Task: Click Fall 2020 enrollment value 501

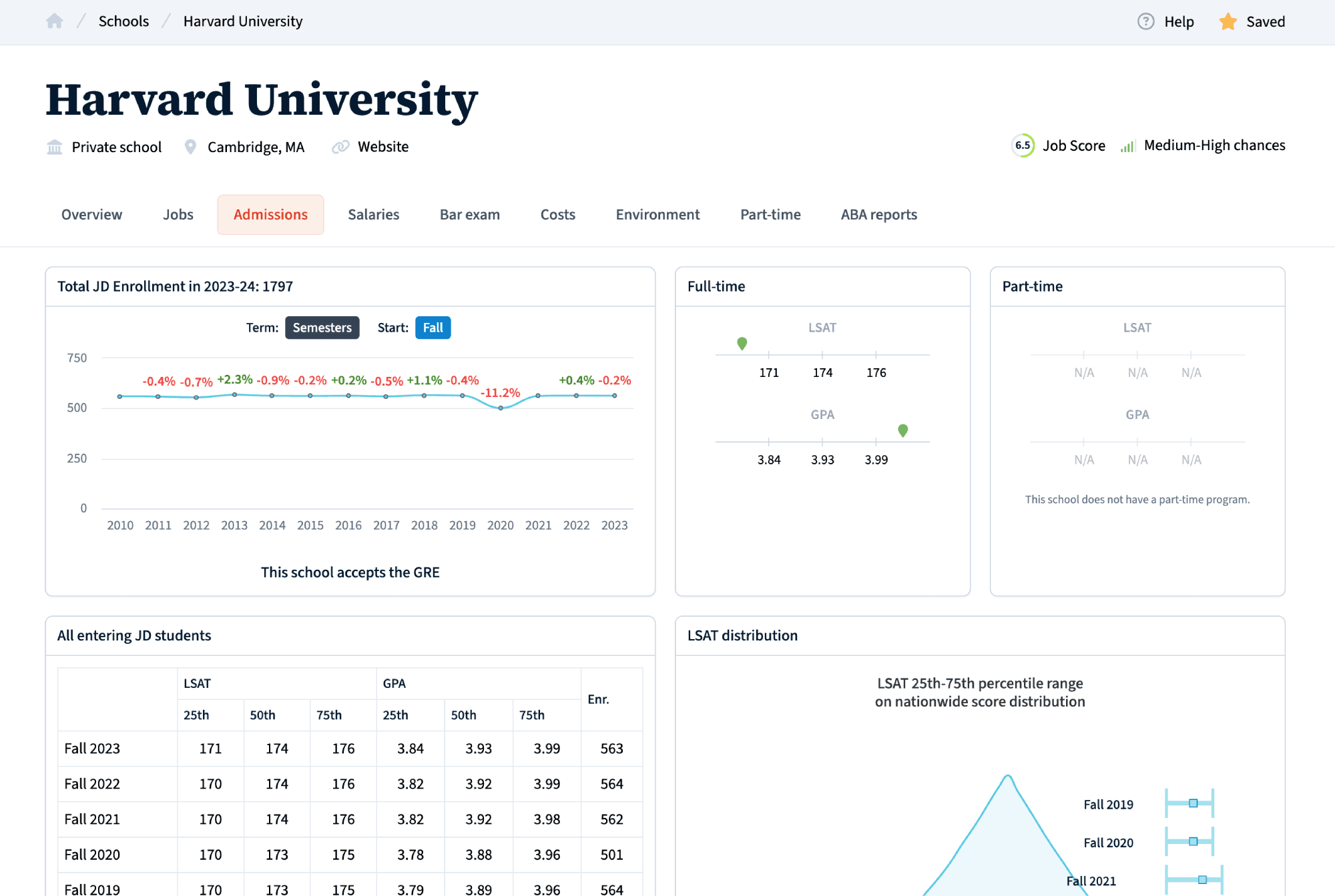Action: tap(611, 855)
